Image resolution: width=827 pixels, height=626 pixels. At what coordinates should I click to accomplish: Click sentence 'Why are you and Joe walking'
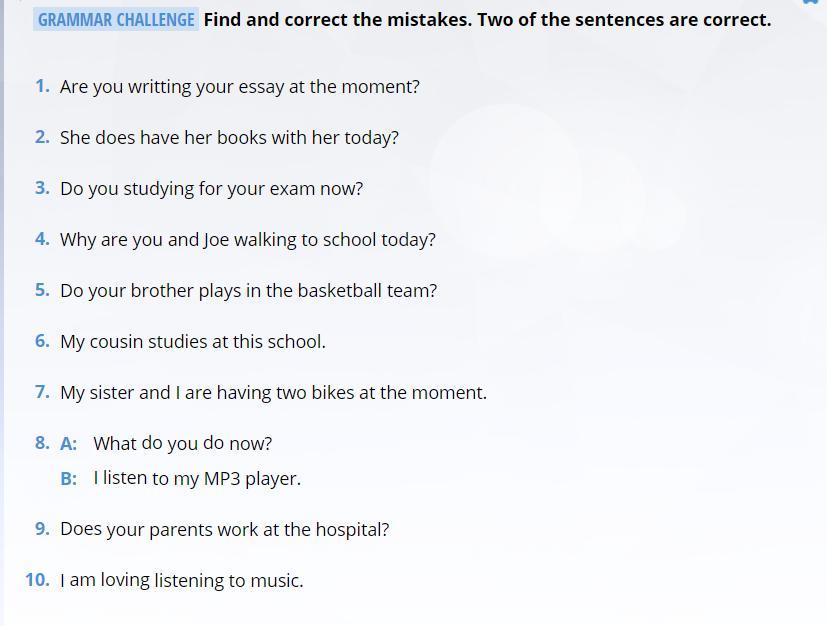[247, 240]
